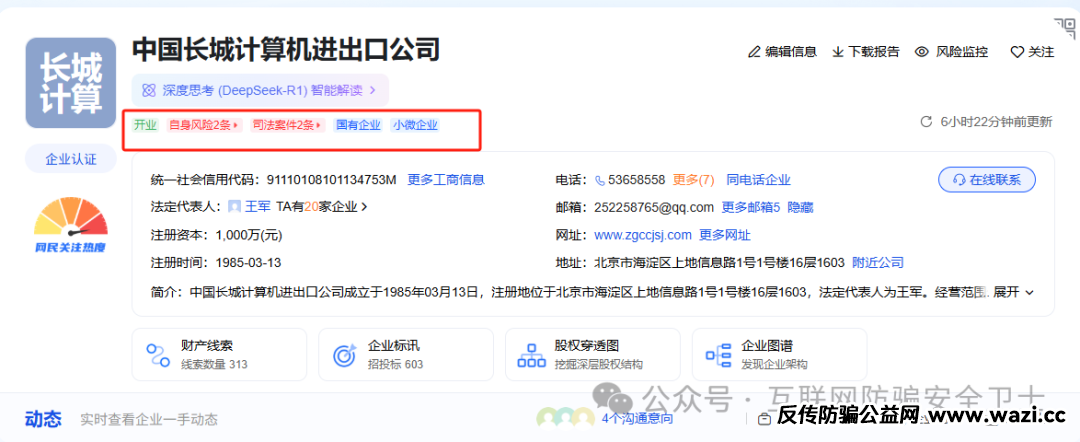
Task: Click email 252258765@qq.com
Action: point(654,207)
